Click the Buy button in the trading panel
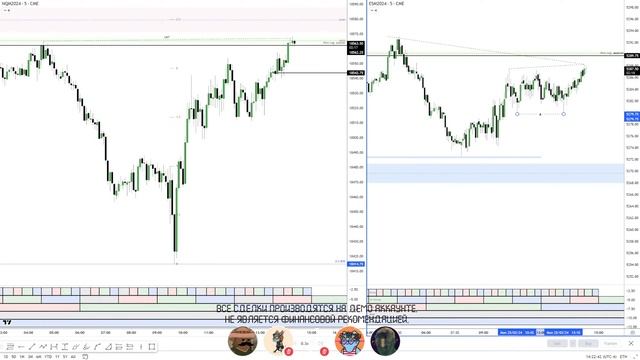 [588, 344]
